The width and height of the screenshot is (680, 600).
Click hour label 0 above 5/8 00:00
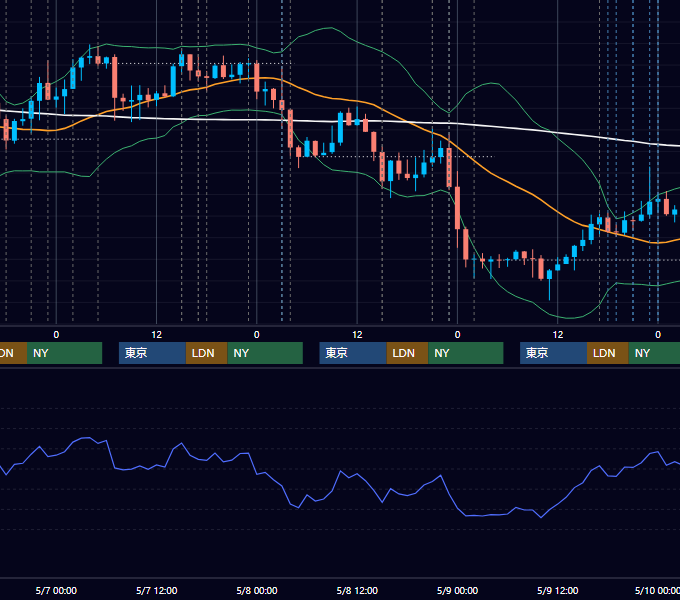pos(257,335)
